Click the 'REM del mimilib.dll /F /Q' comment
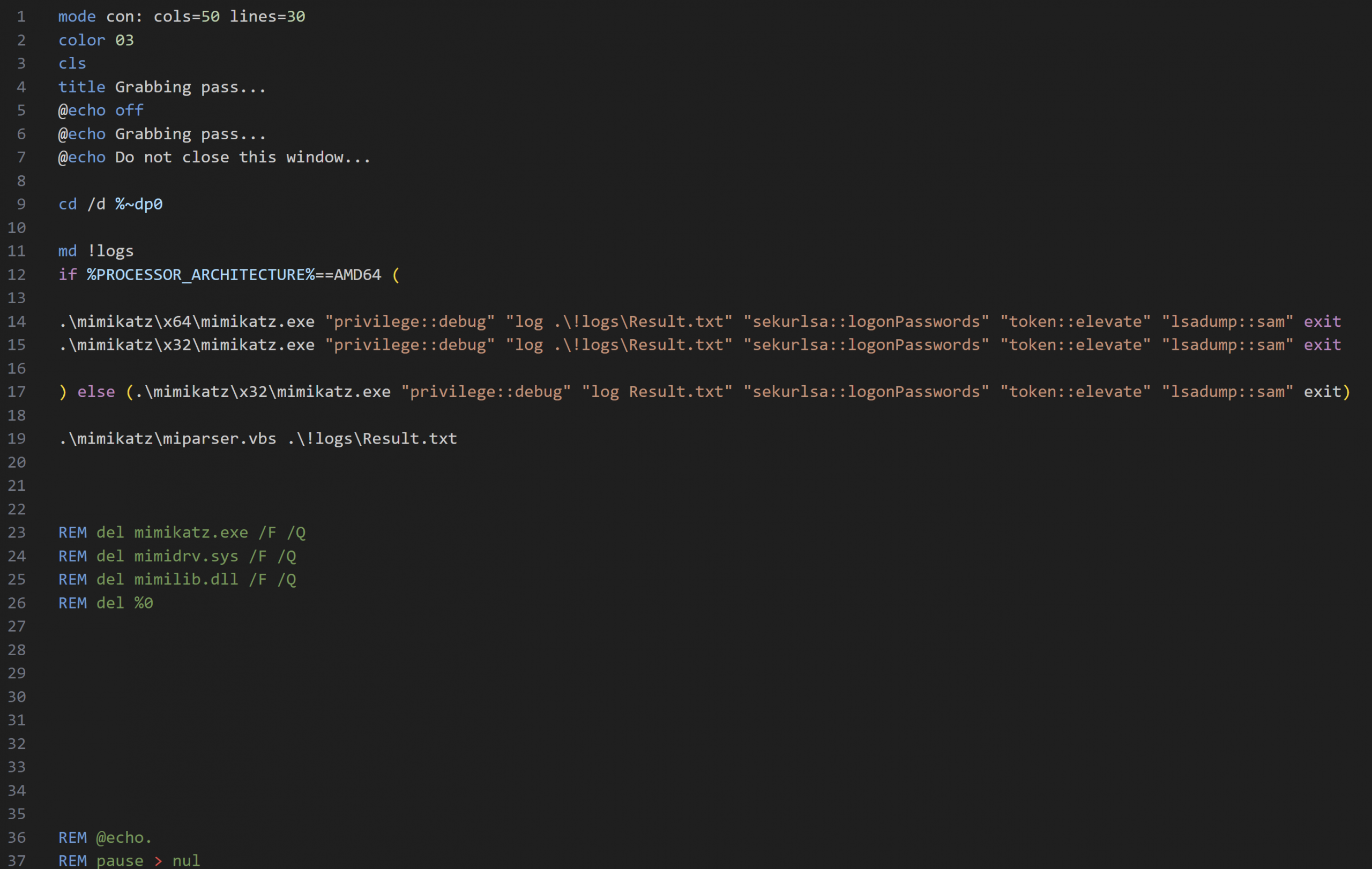1372x869 pixels. pos(177,579)
